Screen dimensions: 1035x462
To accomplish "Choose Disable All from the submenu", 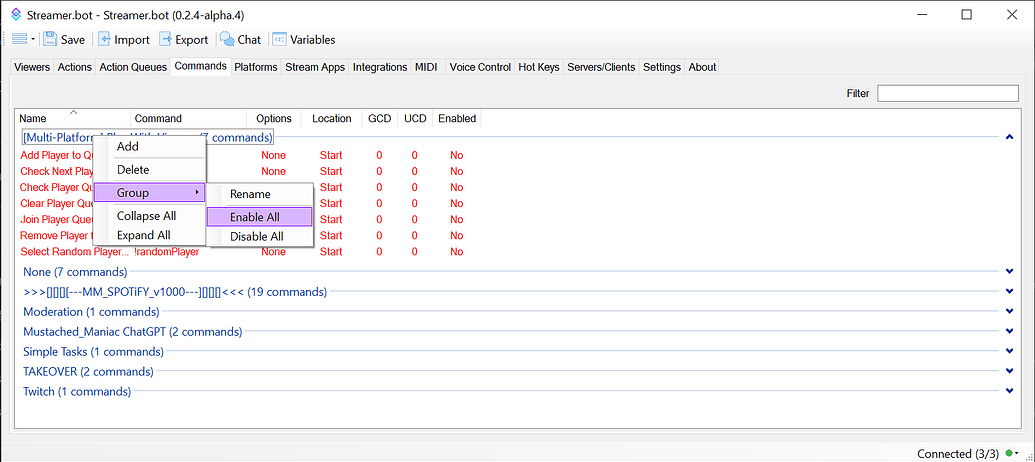I will point(256,237).
